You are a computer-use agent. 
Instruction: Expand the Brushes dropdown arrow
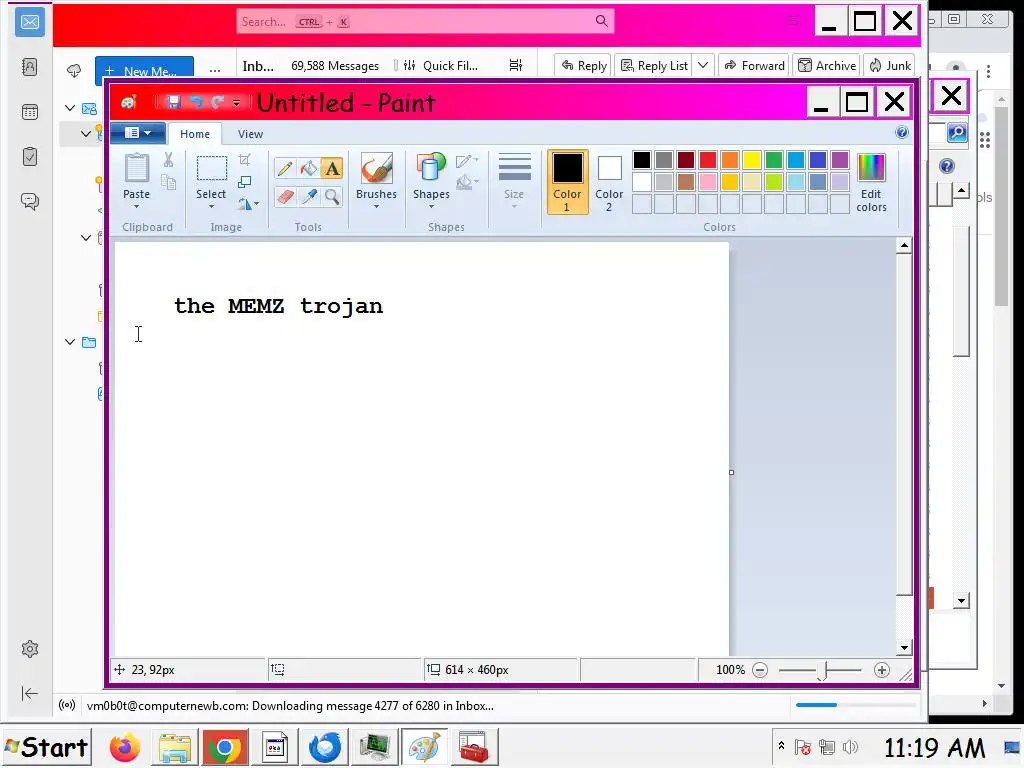(376, 206)
